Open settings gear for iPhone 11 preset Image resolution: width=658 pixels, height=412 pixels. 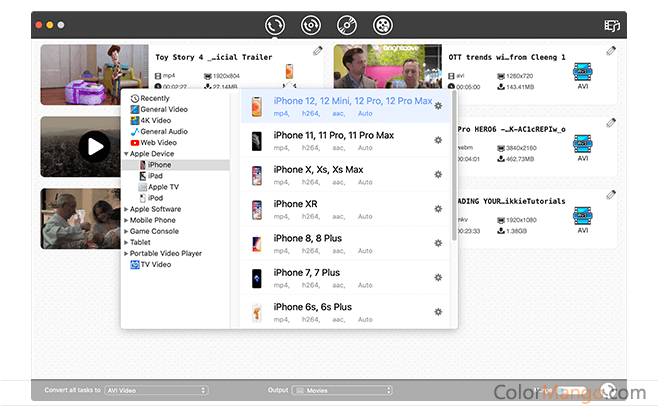[x=438, y=140]
